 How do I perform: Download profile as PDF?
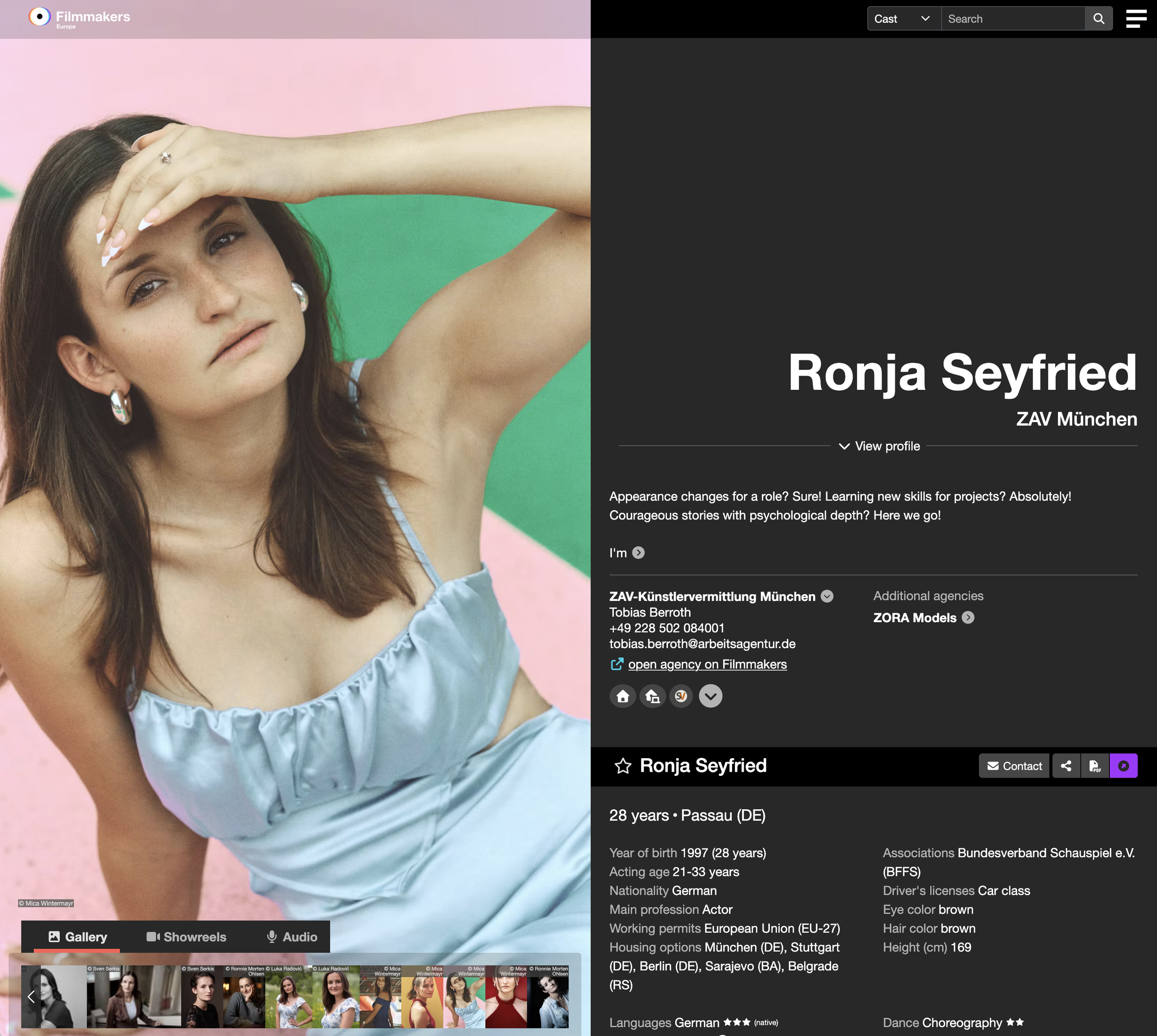click(x=1095, y=766)
